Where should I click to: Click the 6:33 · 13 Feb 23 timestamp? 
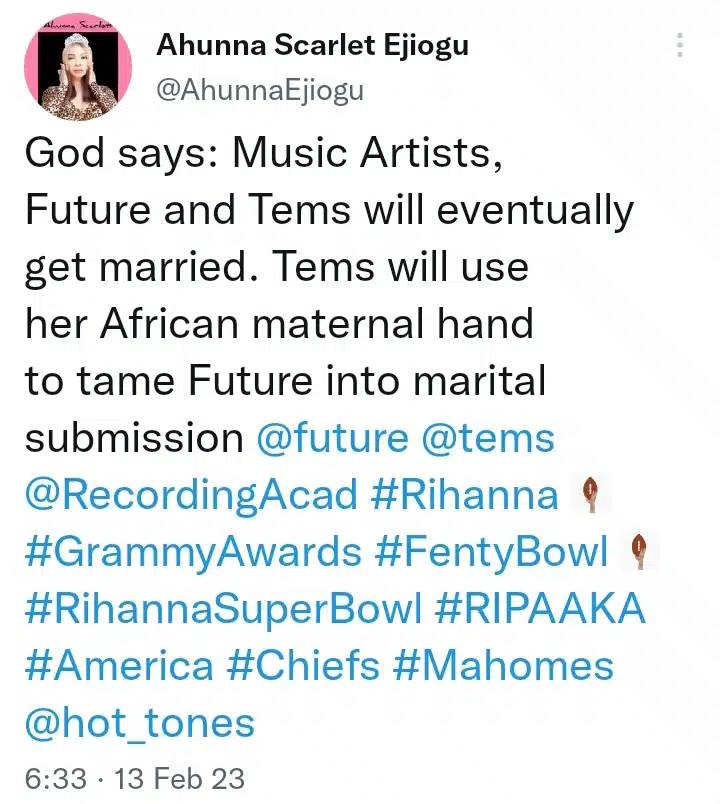coord(135,777)
